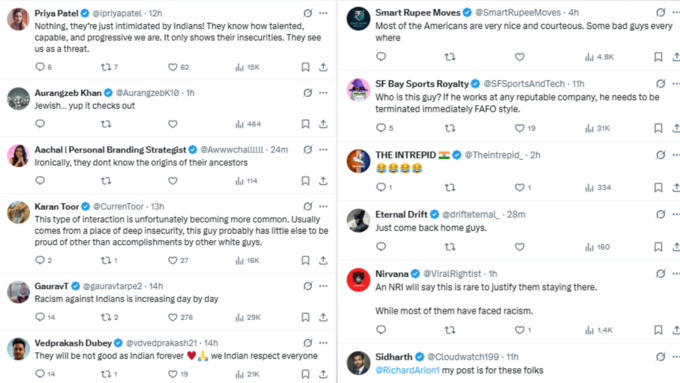Open Nirvana's red profile picture
This screenshot has width=680, height=383.
click(358, 280)
